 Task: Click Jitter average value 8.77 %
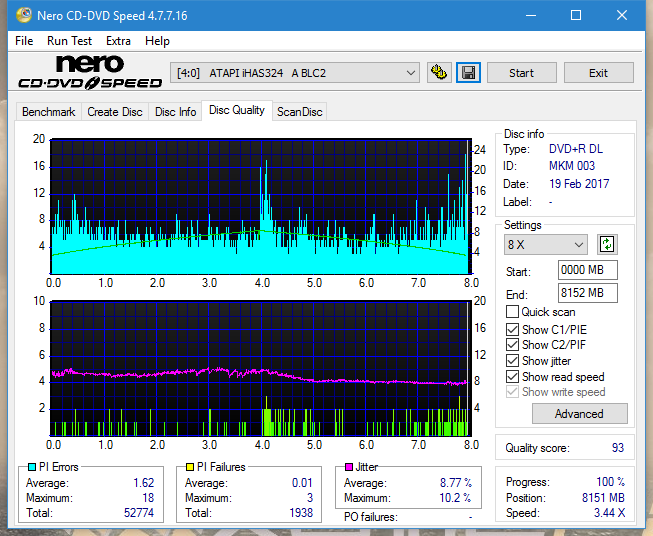click(456, 483)
